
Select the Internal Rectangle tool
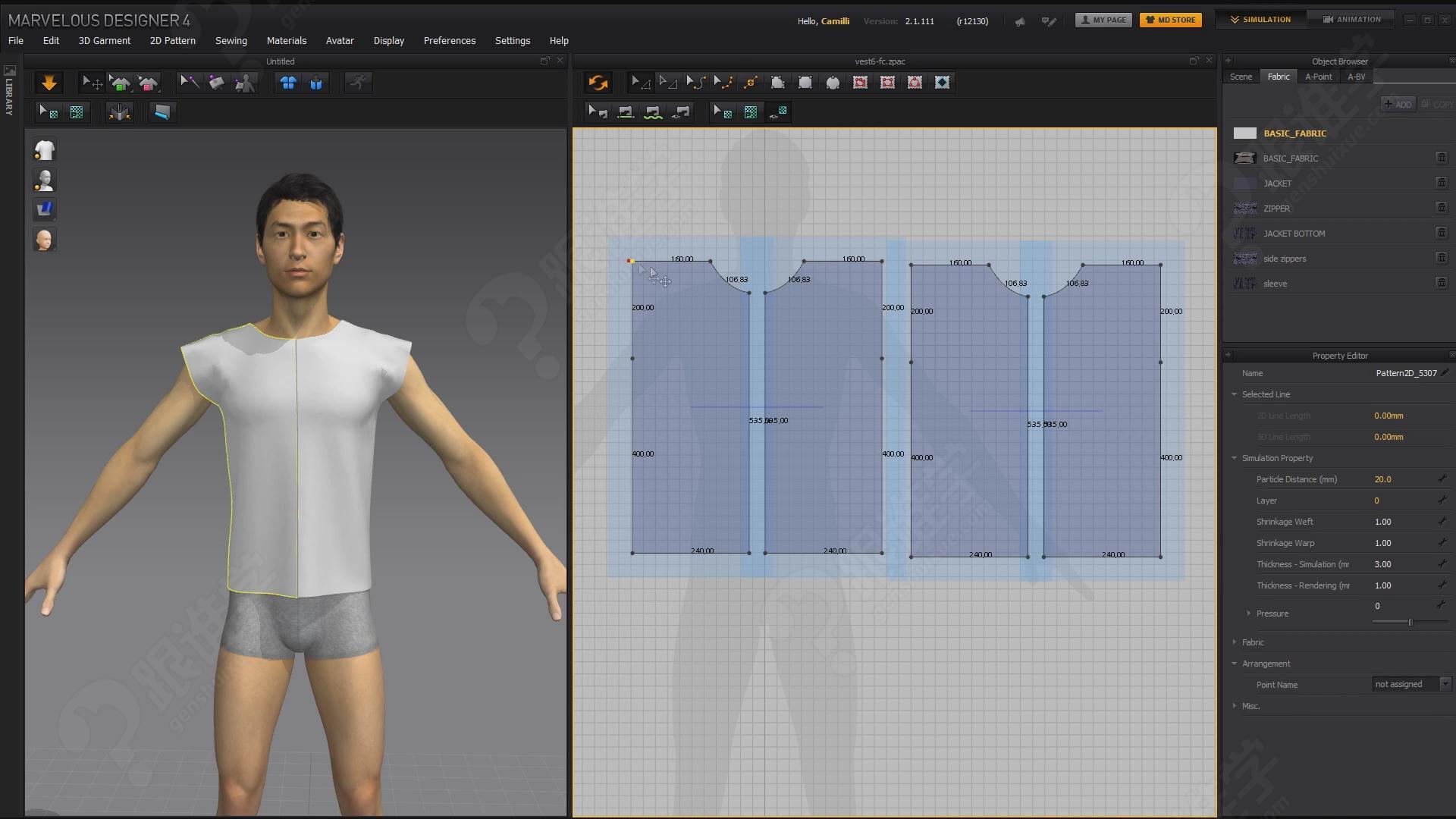[887, 83]
